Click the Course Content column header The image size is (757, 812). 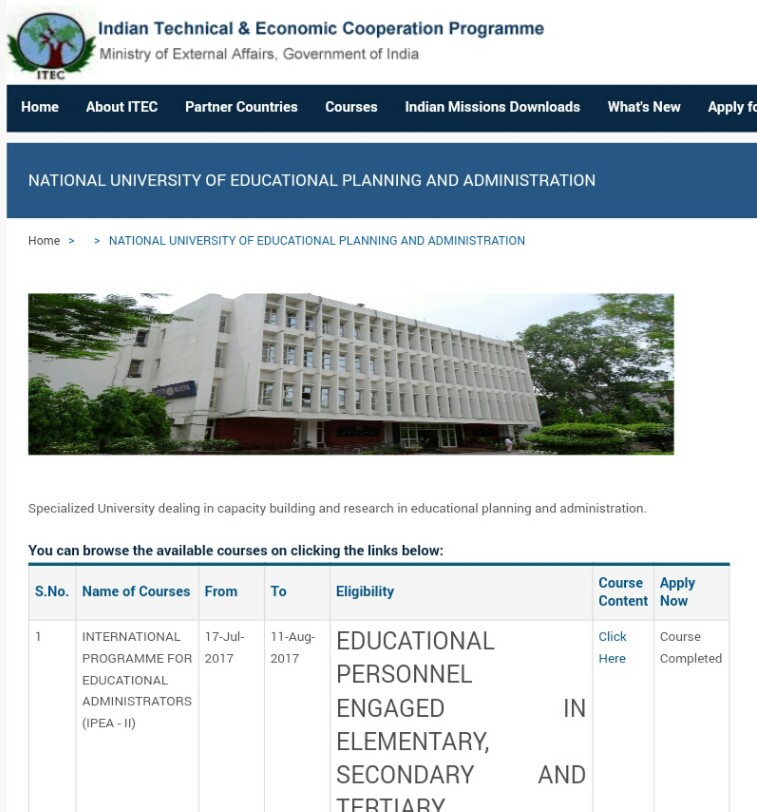(x=623, y=592)
